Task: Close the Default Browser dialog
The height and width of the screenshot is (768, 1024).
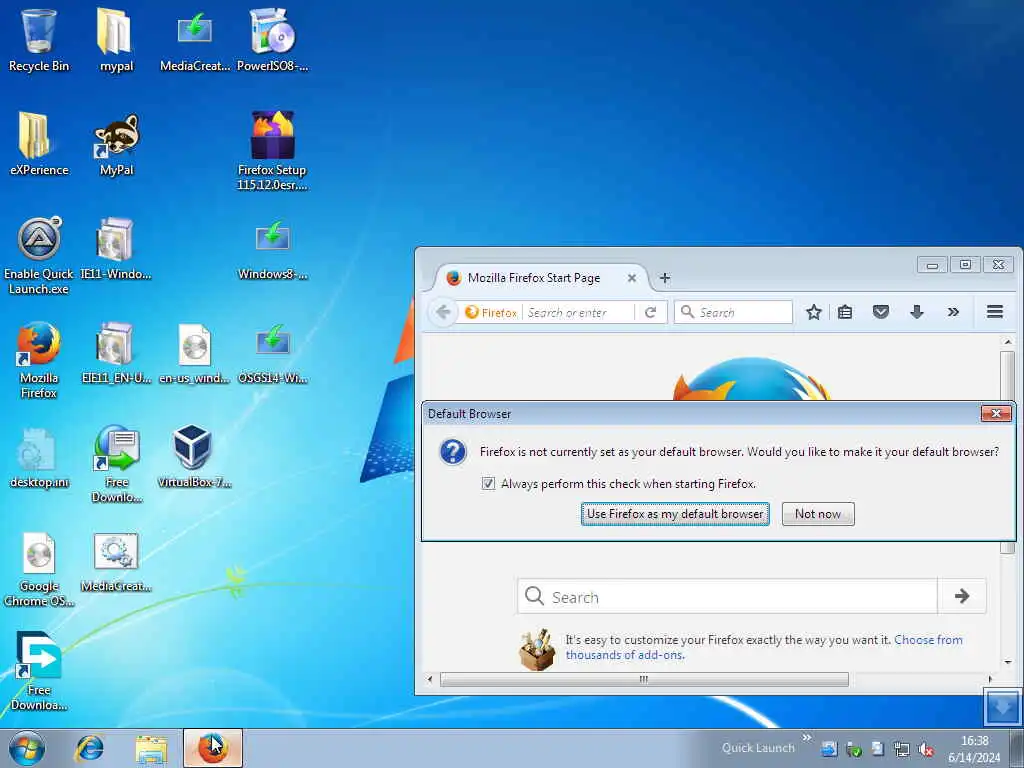Action: coord(996,413)
